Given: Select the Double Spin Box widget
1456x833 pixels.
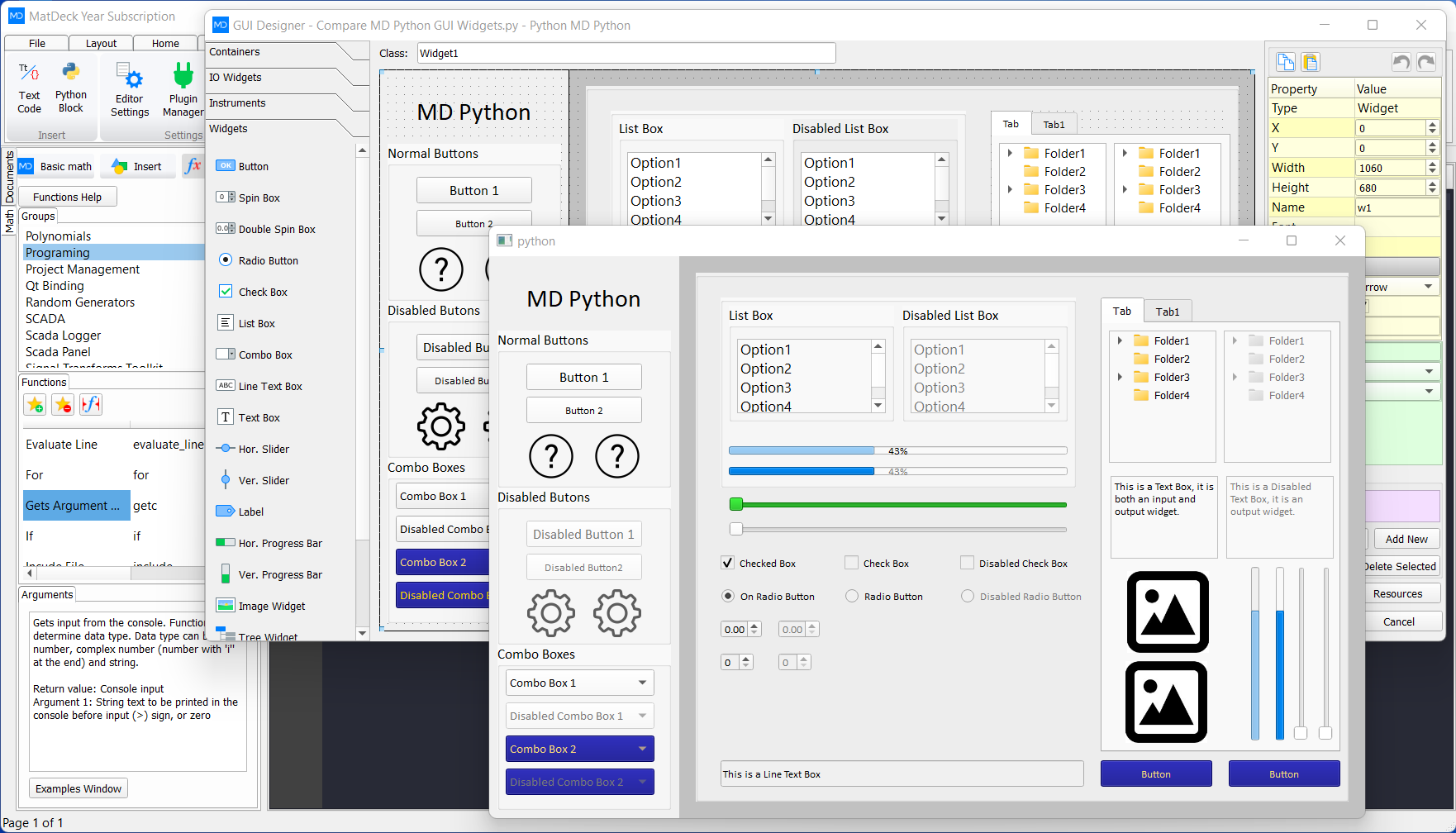Looking at the screenshot, I should point(265,229).
